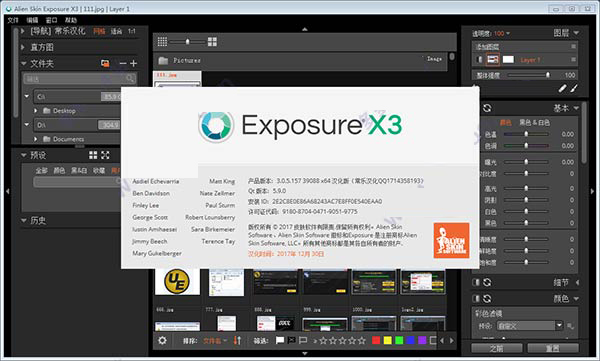Filter by fifth star rating
The height and width of the screenshot is (361, 600).
pos(362,340)
